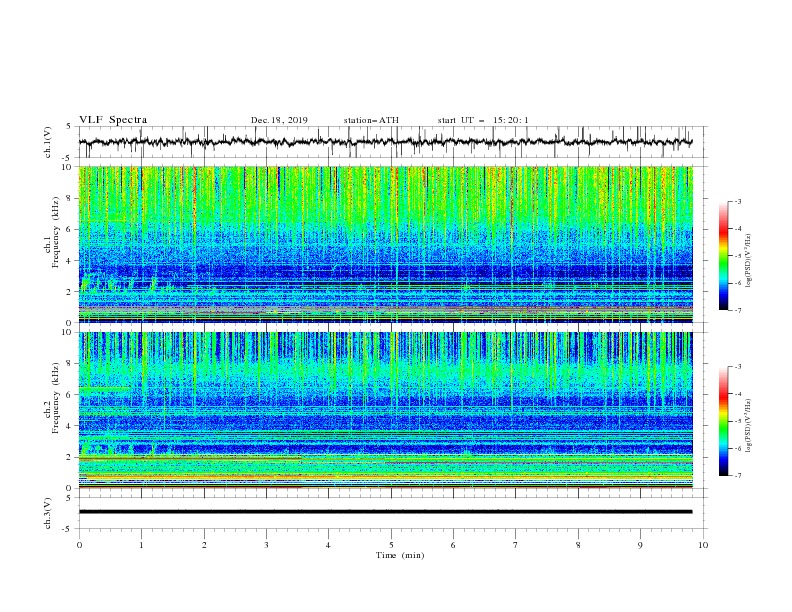Click the "9" tick on the time axis
Viewport: 792px width, 612px height.
pos(640,545)
